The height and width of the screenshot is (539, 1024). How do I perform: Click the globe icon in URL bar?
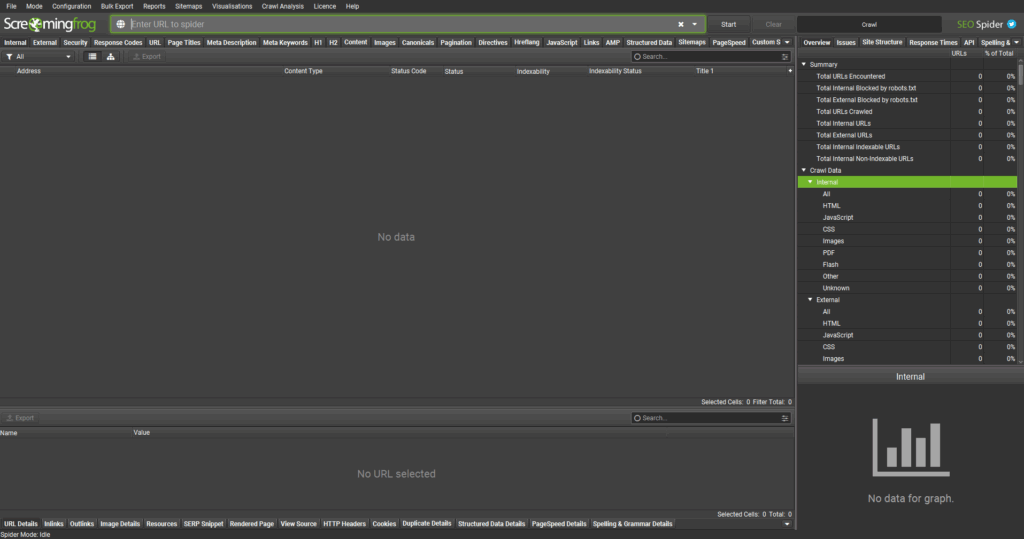121,24
